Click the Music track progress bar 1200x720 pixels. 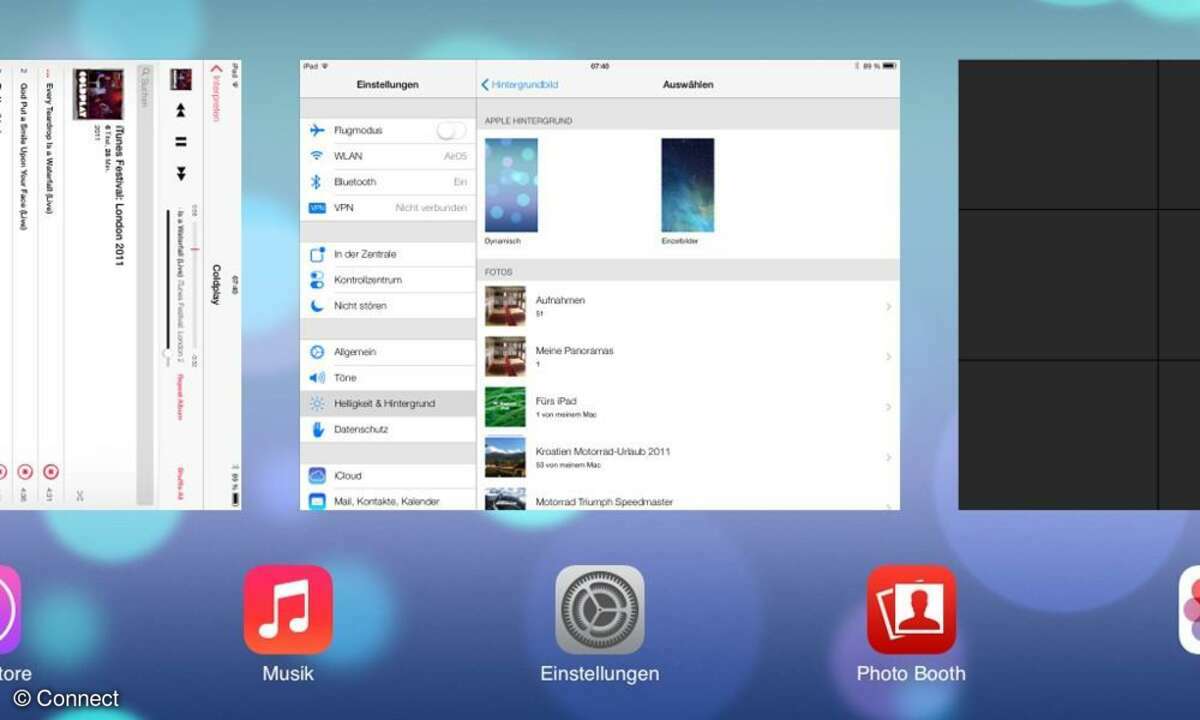tap(195, 285)
